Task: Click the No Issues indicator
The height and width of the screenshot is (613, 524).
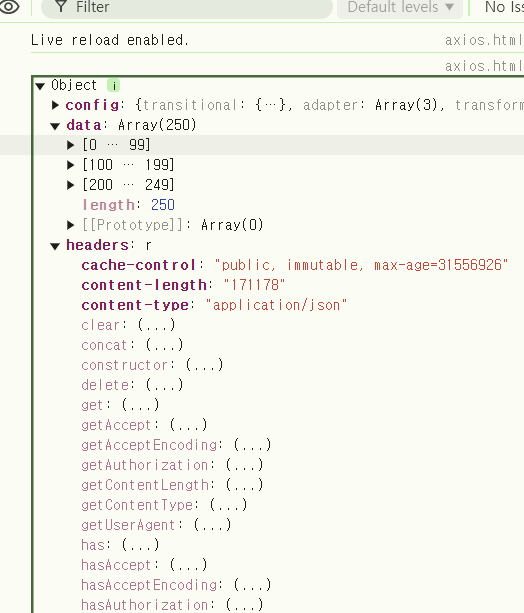Action: pos(504,7)
